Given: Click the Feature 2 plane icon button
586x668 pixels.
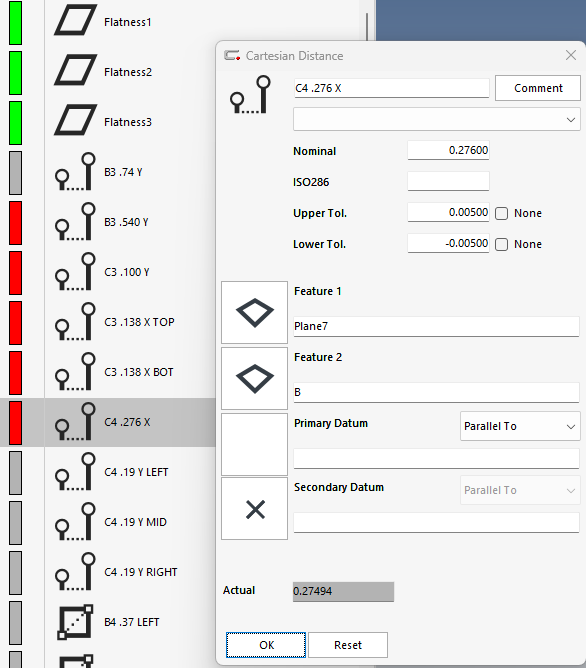Looking at the screenshot, I should 255,378.
